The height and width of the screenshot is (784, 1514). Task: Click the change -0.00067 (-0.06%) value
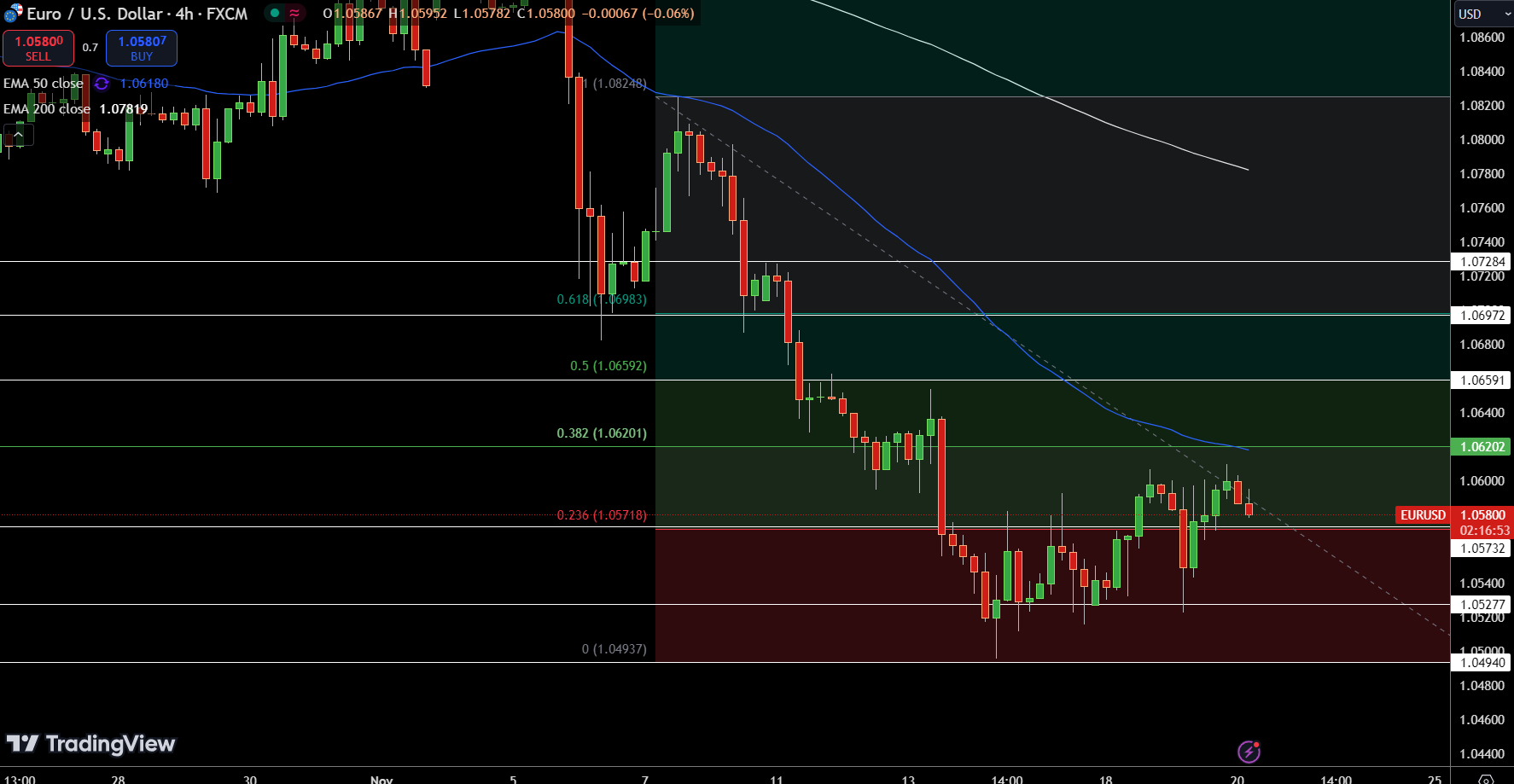tap(638, 14)
